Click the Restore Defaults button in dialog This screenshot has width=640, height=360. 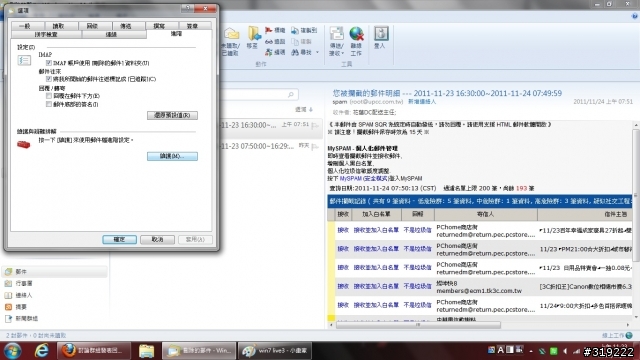(x=172, y=116)
